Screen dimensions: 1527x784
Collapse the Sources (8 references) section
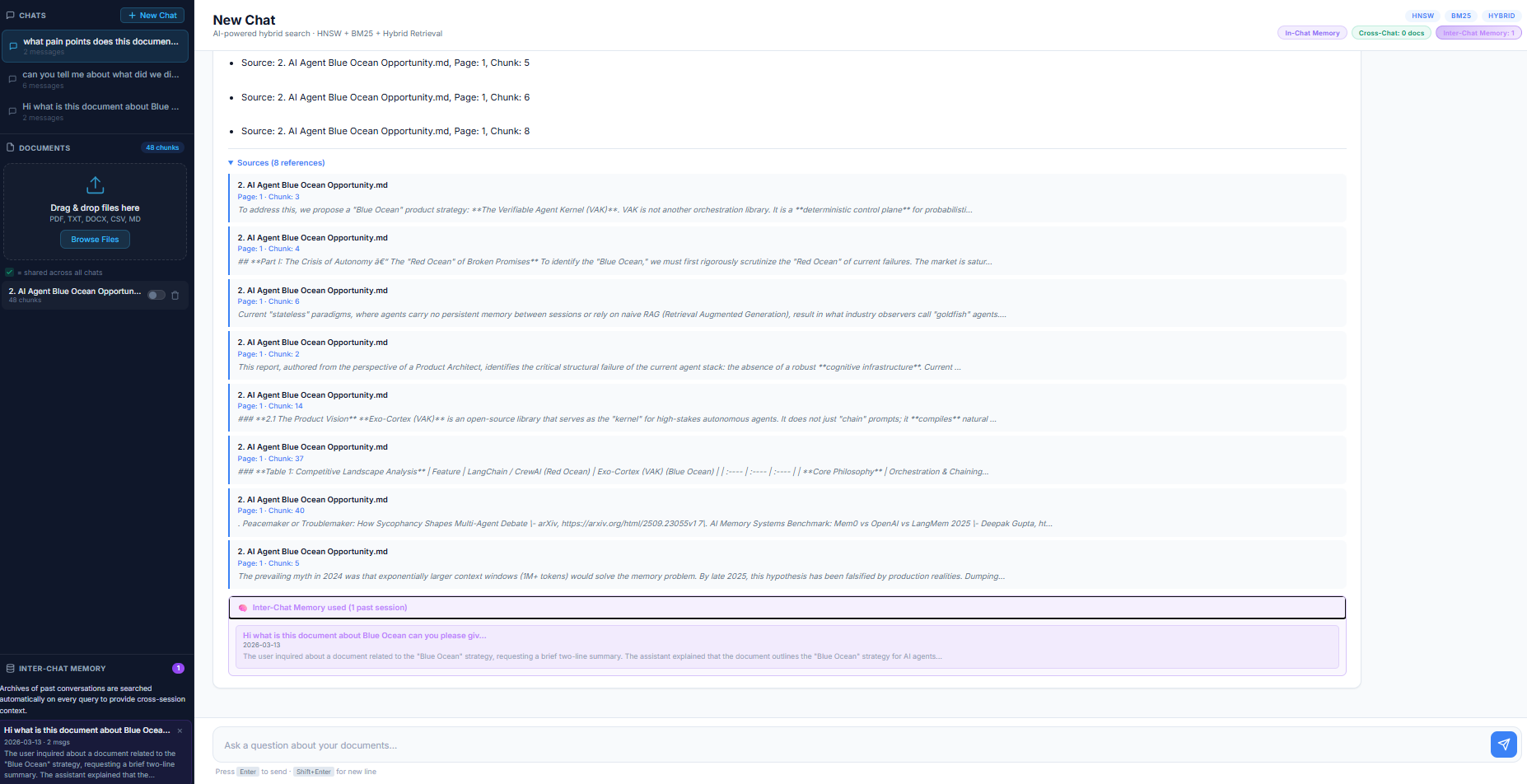pos(277,163)
